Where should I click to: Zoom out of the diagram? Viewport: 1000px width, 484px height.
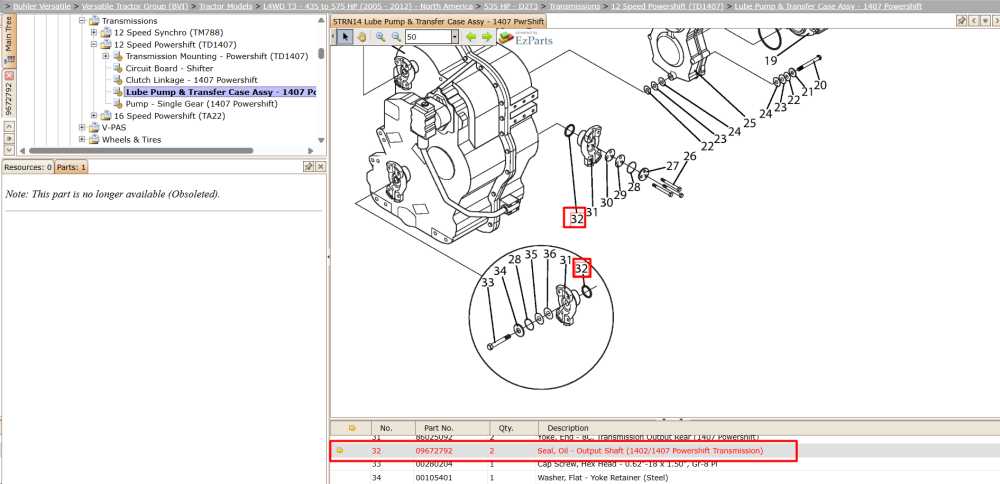(x=396, y=36)
